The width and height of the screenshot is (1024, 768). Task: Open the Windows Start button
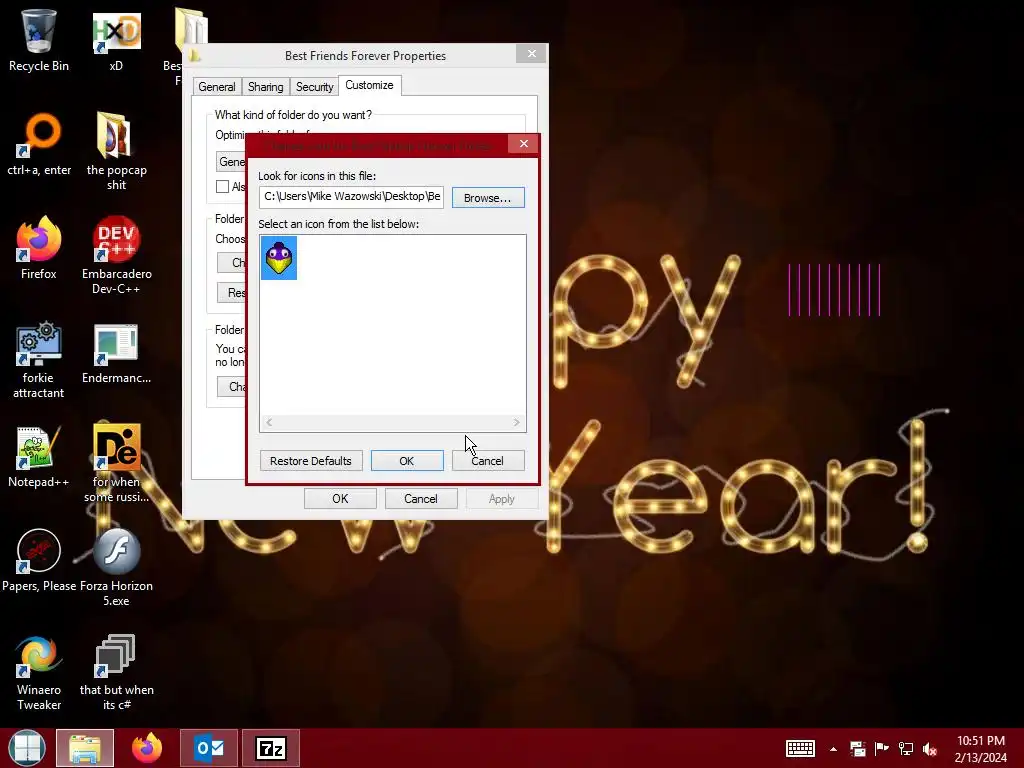27,748
